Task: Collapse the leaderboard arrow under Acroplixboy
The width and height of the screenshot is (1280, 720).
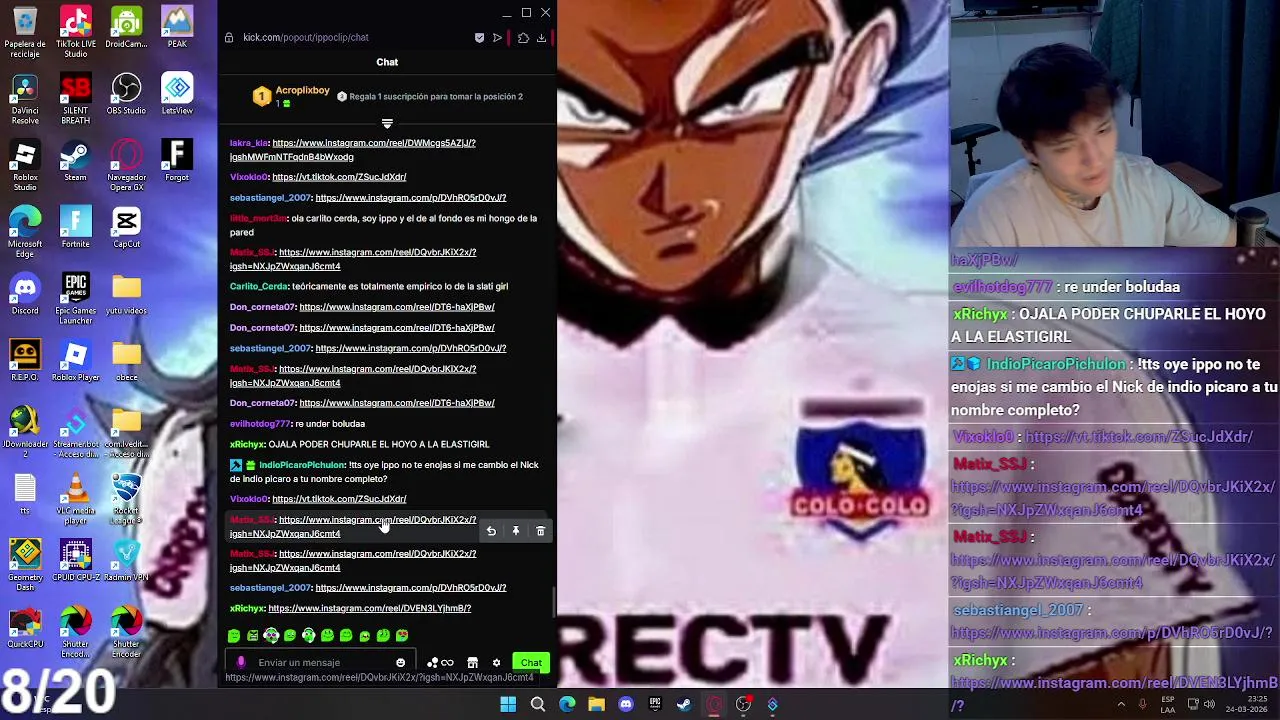Action: click(387, 124)
